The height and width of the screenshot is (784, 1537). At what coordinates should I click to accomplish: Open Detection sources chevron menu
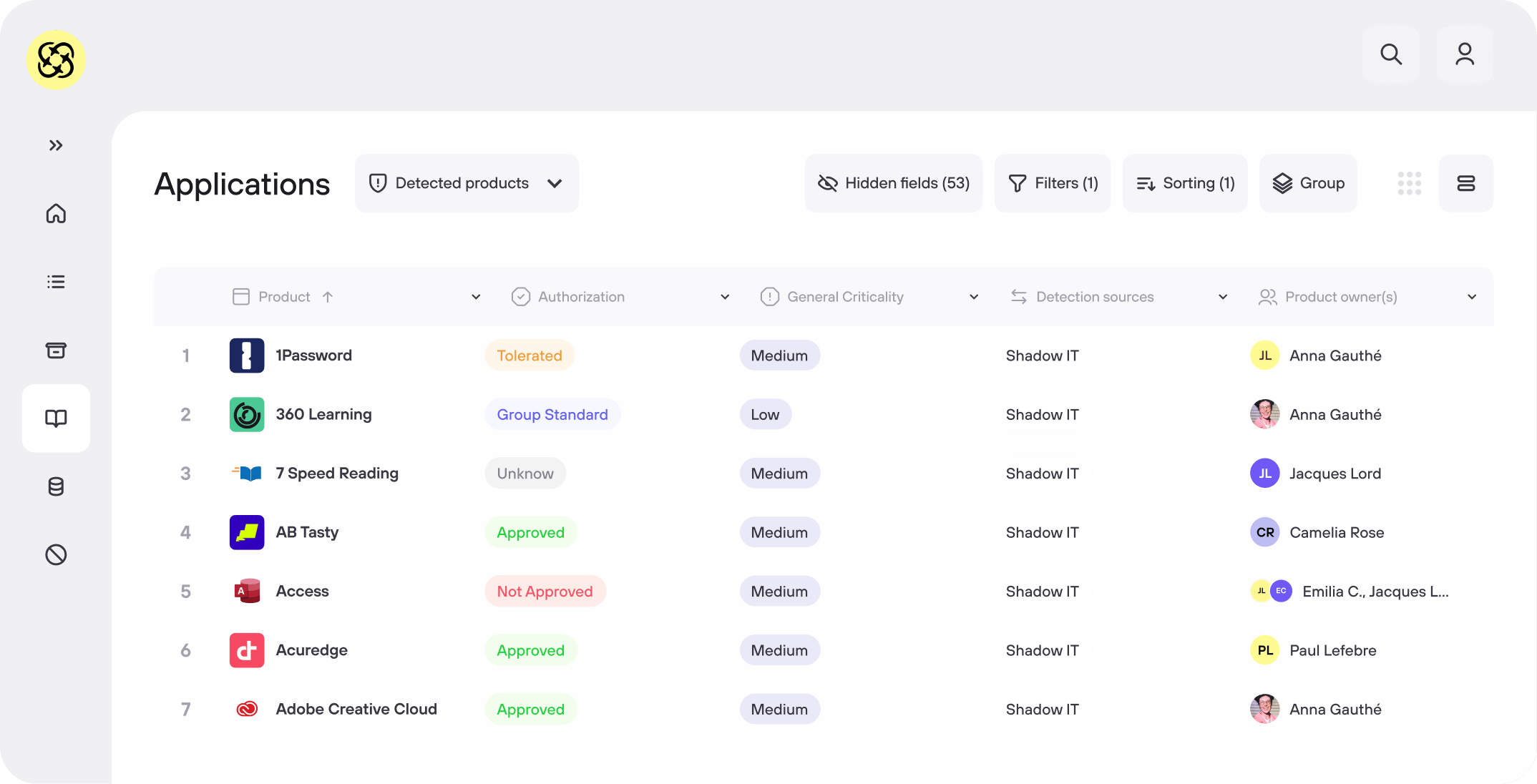pos(1223,297)
